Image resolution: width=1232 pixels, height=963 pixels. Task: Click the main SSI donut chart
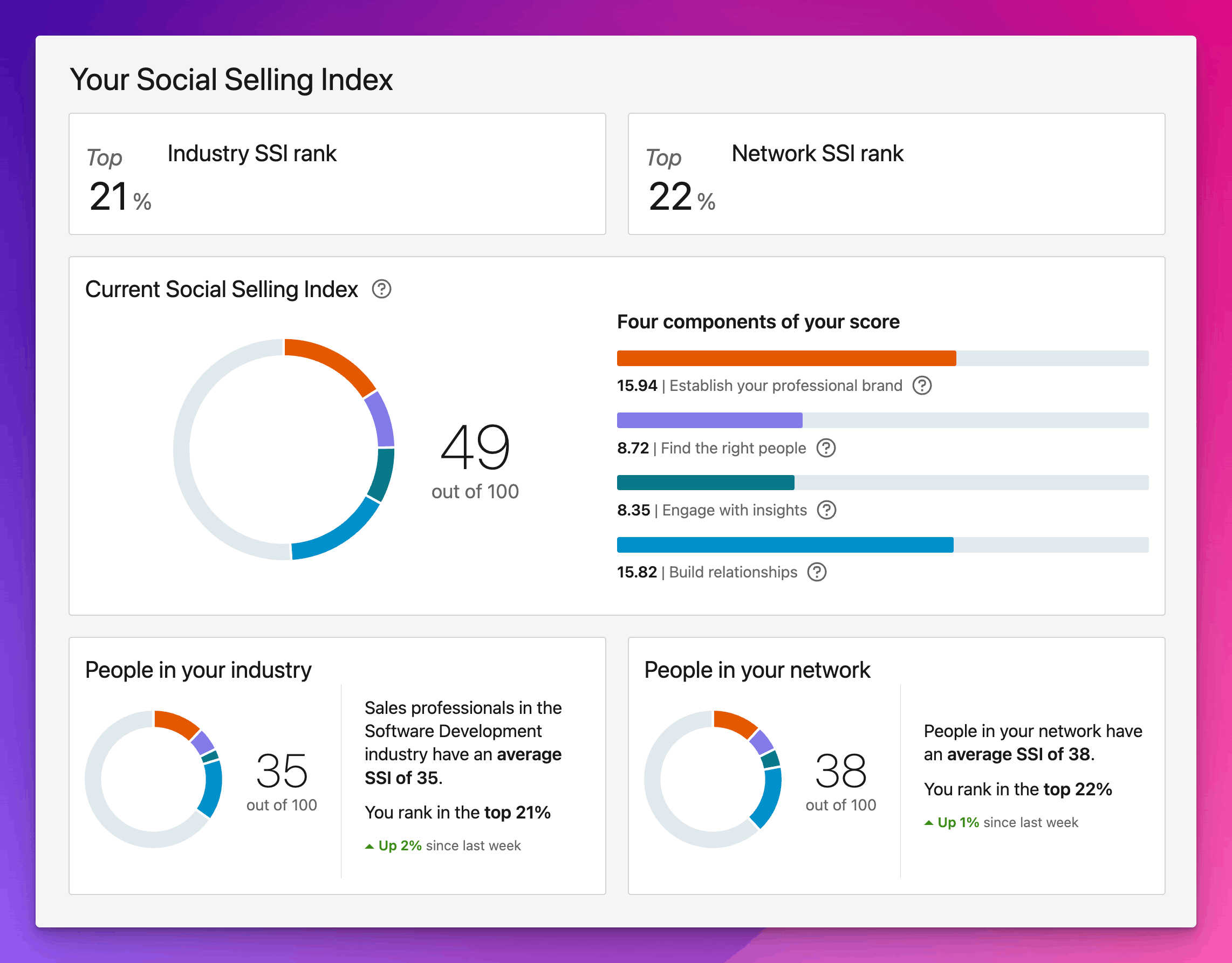pos(284,449)
